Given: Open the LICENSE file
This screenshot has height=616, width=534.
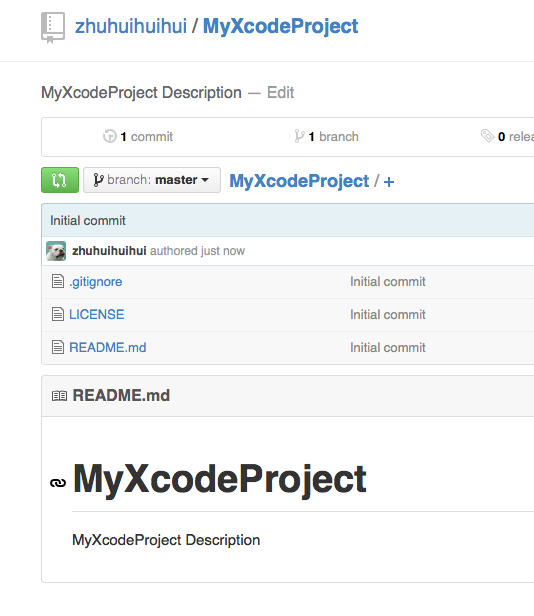Looking at the screenshot, I should [97, 315].
